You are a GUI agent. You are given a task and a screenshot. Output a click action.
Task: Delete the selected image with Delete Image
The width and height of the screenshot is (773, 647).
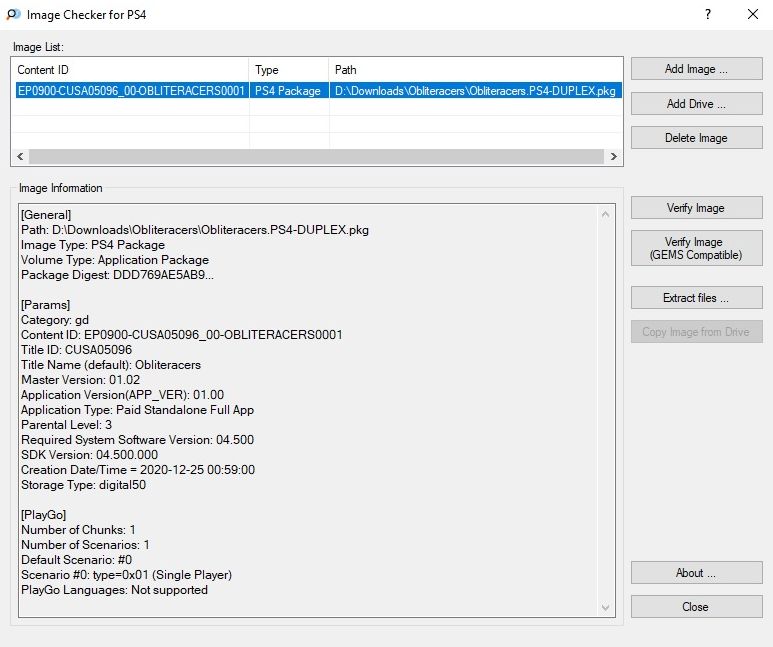click(697, 138)
